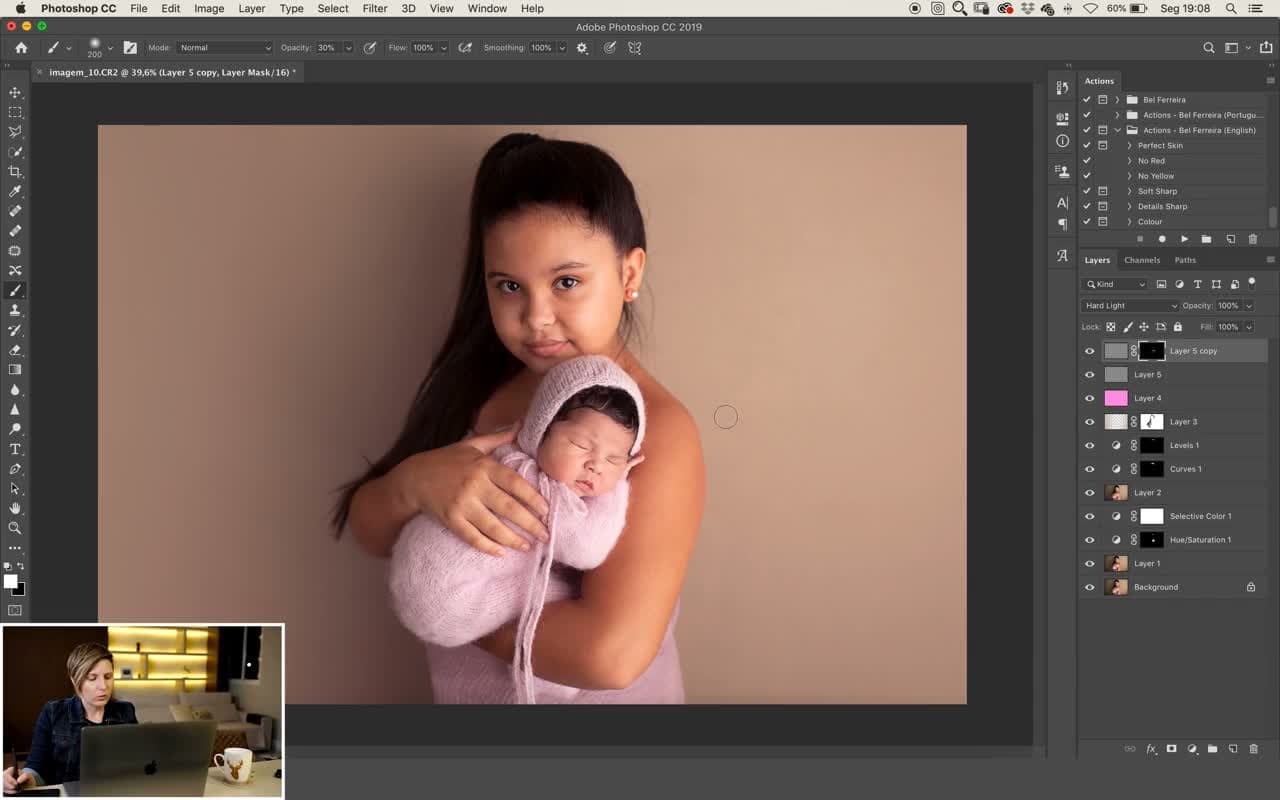
Task: Create a new action set folder
Action: 1206,239
